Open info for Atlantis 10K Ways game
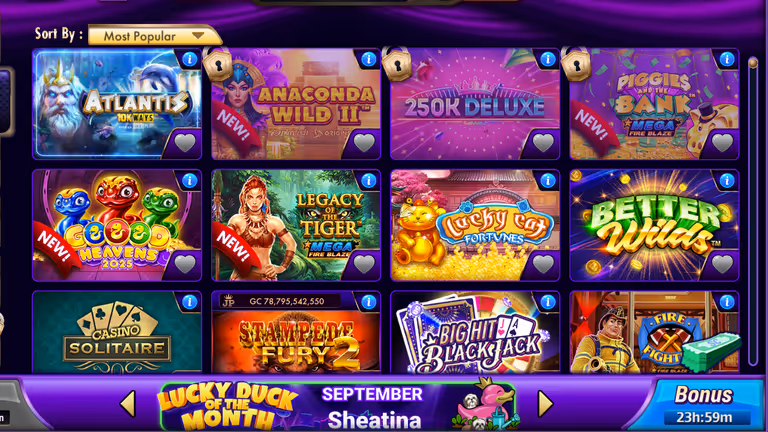This screenshot has width=768, height=432. (189, 59)
